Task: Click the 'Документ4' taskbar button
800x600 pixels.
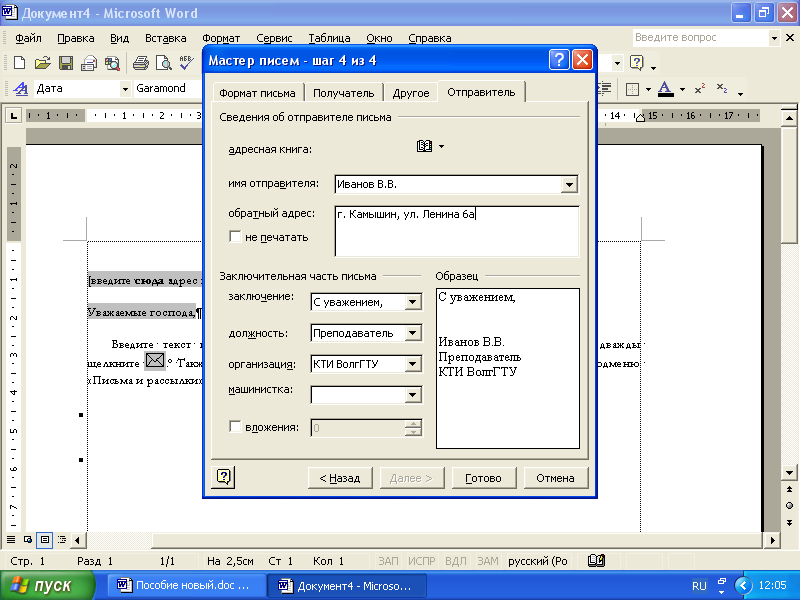Action: 347,586
